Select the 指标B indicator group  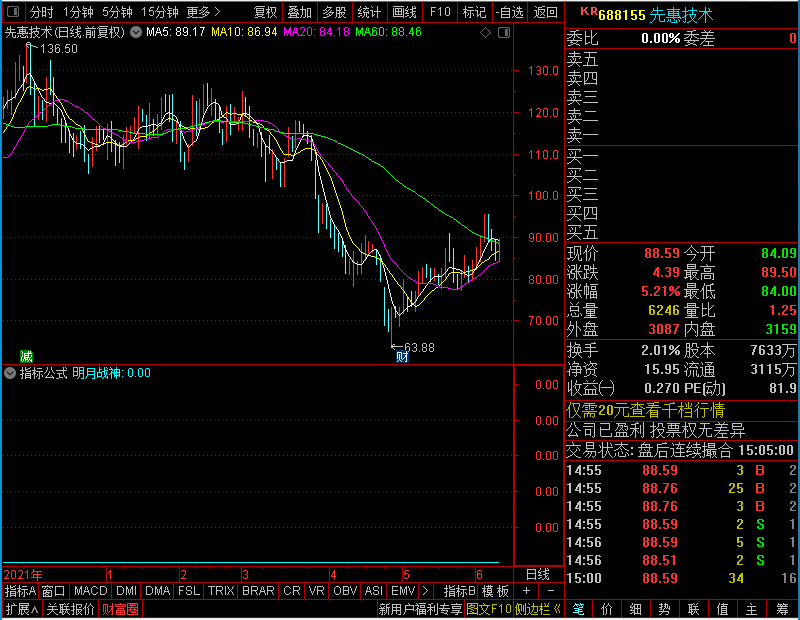pos(460,591)
